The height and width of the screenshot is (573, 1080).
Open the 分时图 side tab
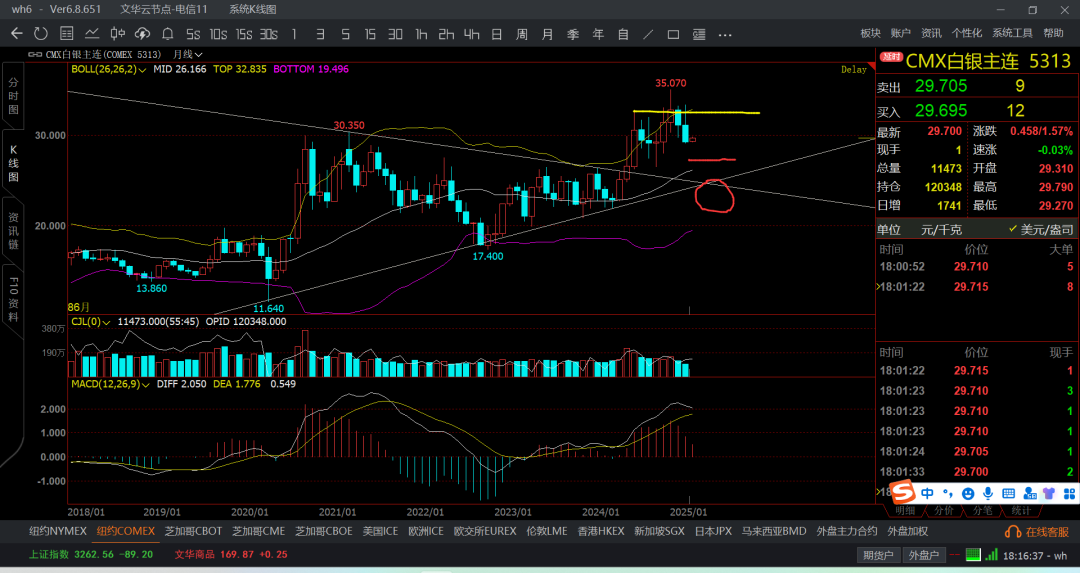pos(13,96)
